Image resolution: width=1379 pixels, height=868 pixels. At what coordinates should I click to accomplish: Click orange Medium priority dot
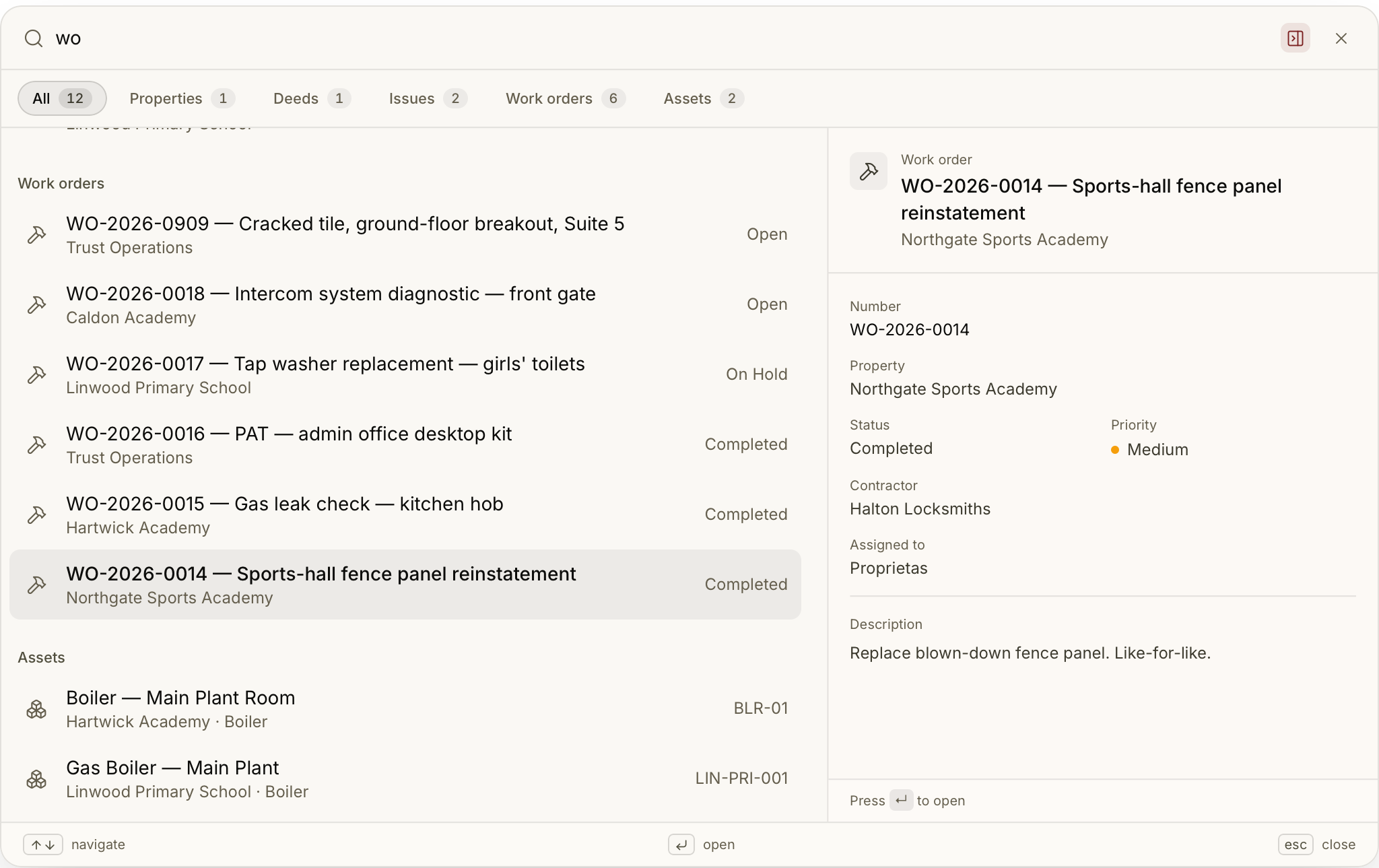click(x=1115, y=450)
